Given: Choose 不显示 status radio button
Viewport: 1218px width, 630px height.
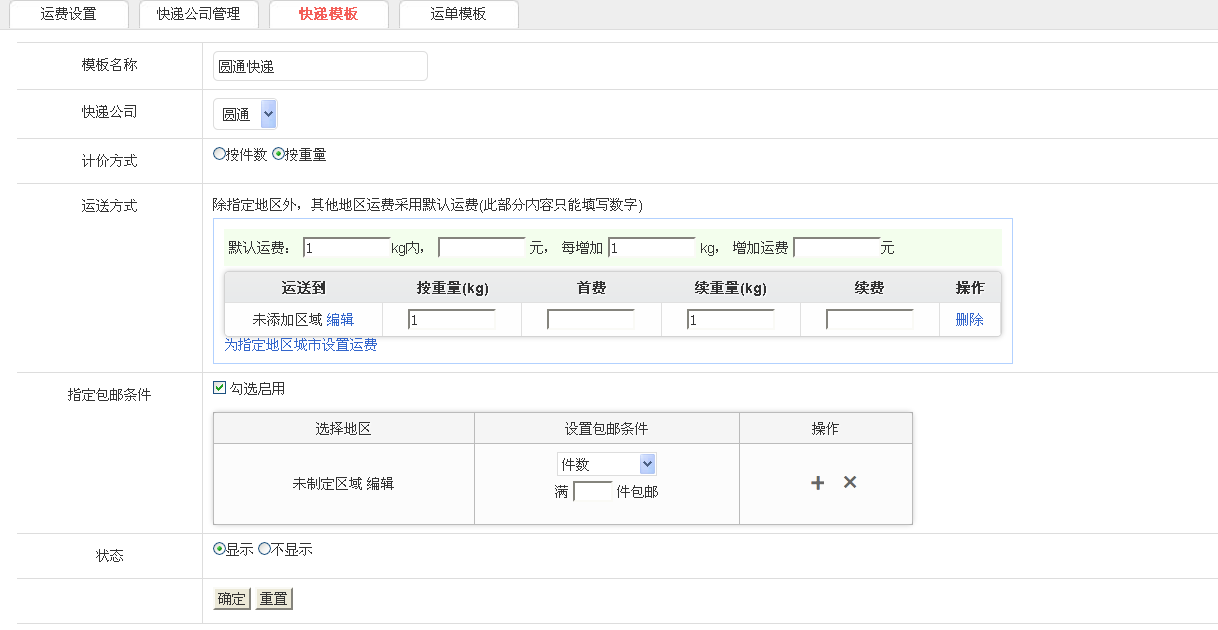Looking at the screenshot, I should coord(264,549).
